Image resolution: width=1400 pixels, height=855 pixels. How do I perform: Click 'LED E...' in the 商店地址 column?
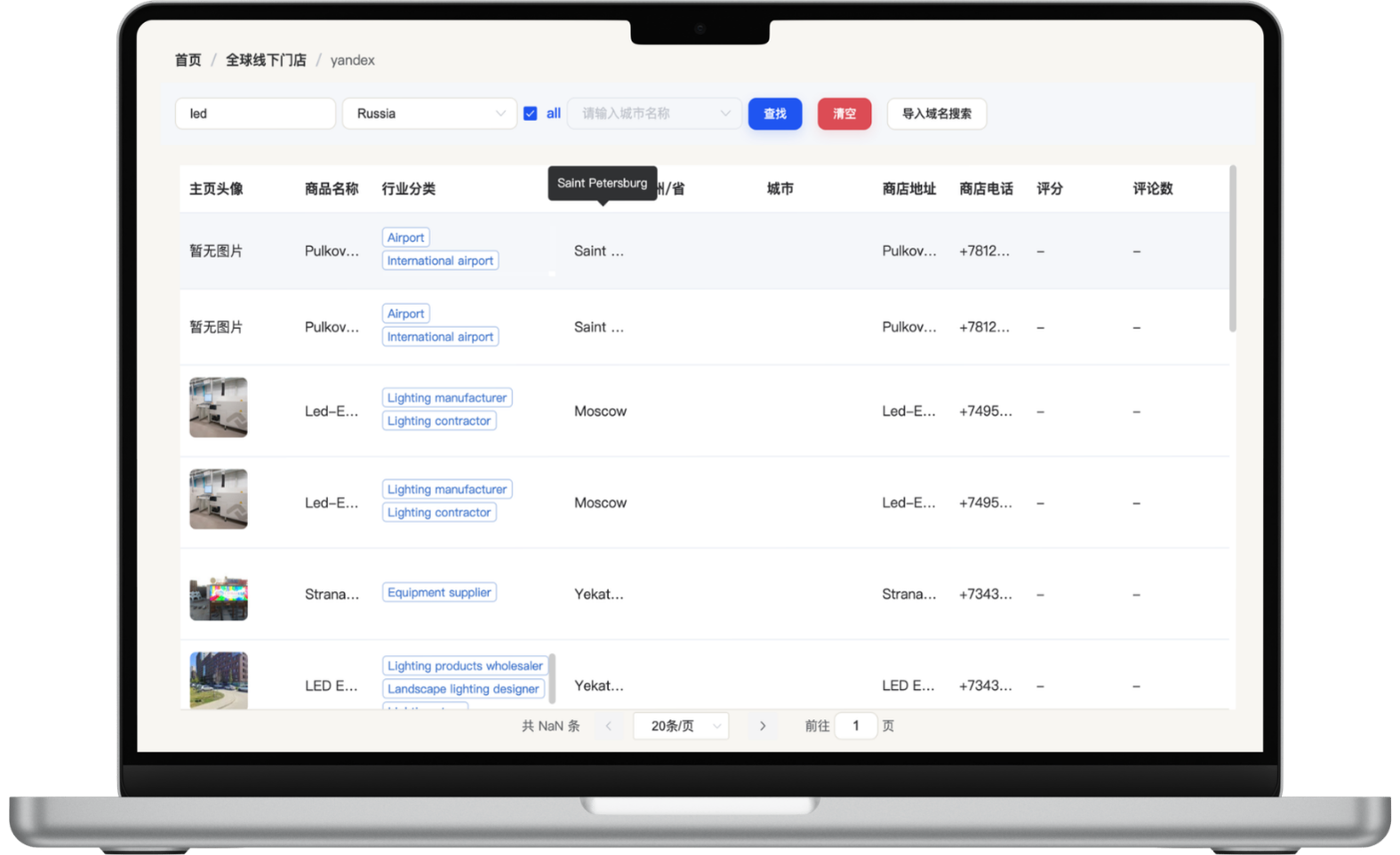(x=908, y=686)
